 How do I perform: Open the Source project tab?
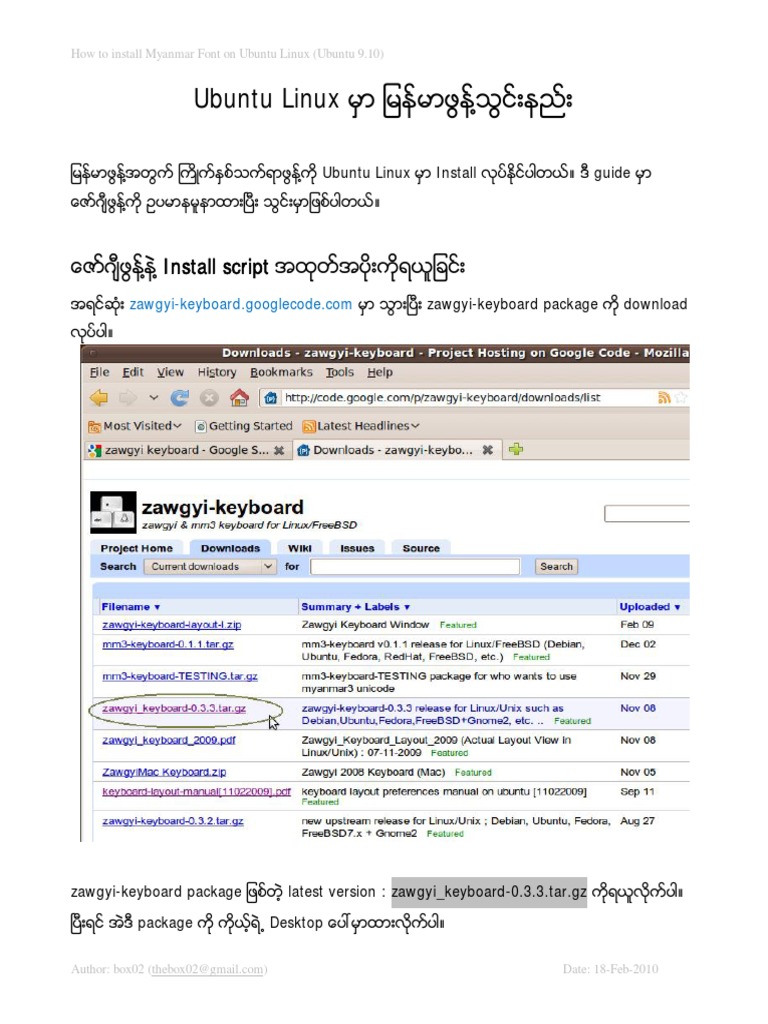[x=421, y=548]
